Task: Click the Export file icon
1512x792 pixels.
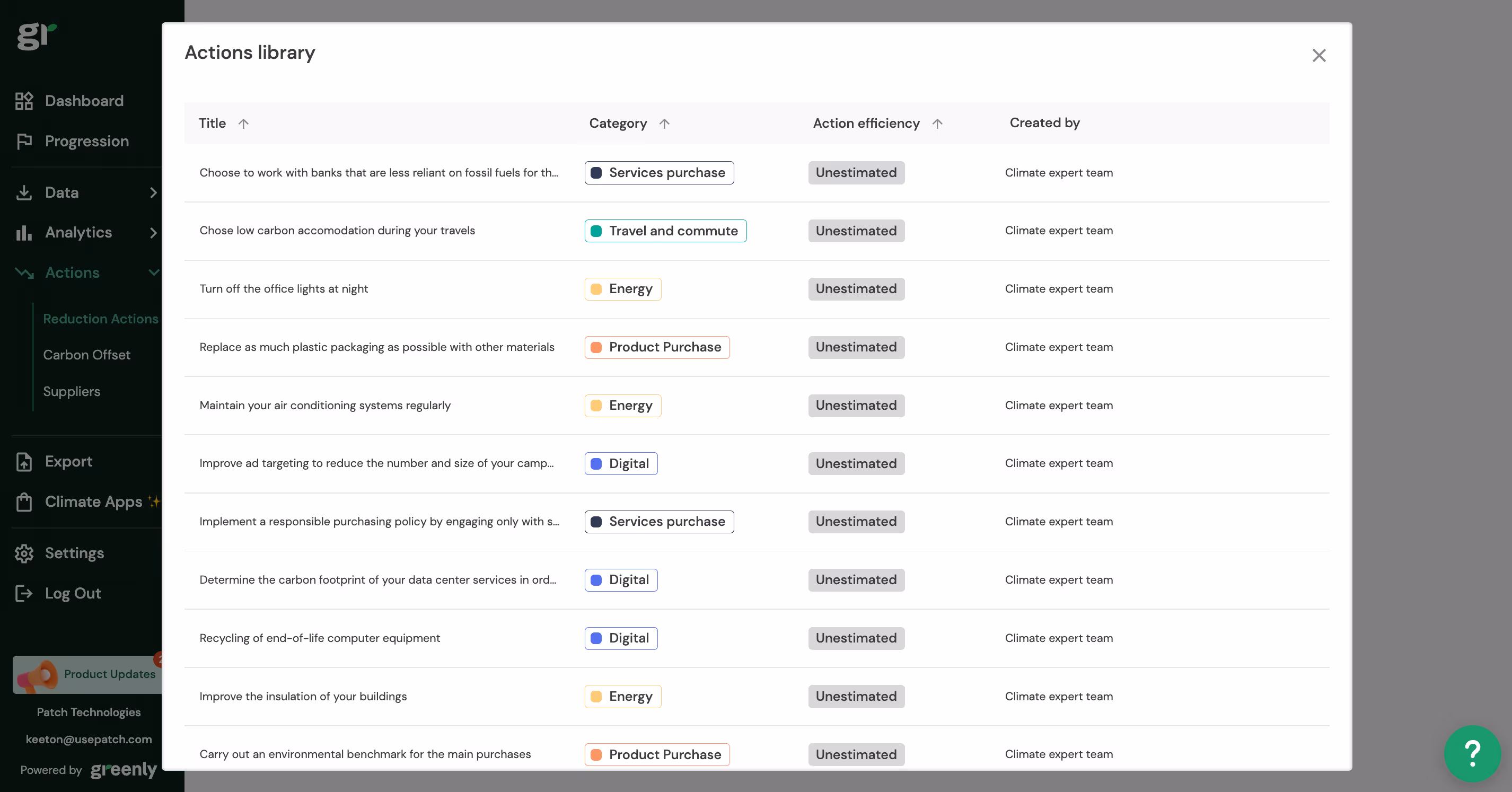Action: tap(24, 461)
